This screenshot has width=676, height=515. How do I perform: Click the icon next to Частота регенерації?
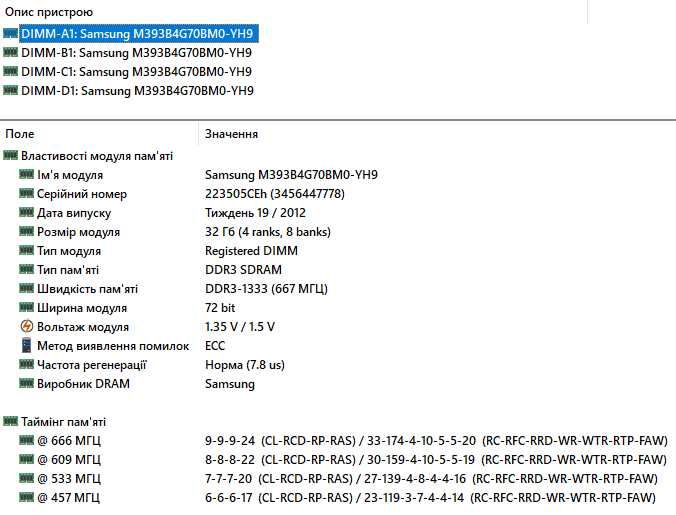26,364
